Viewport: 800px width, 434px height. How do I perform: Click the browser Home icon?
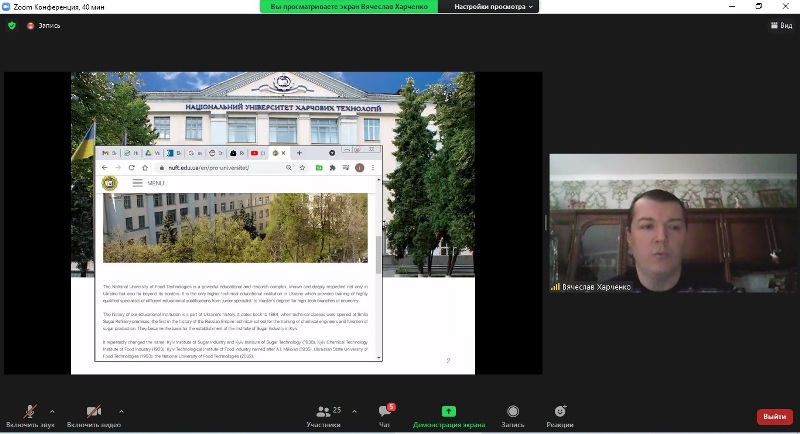(x=145, y=168)
